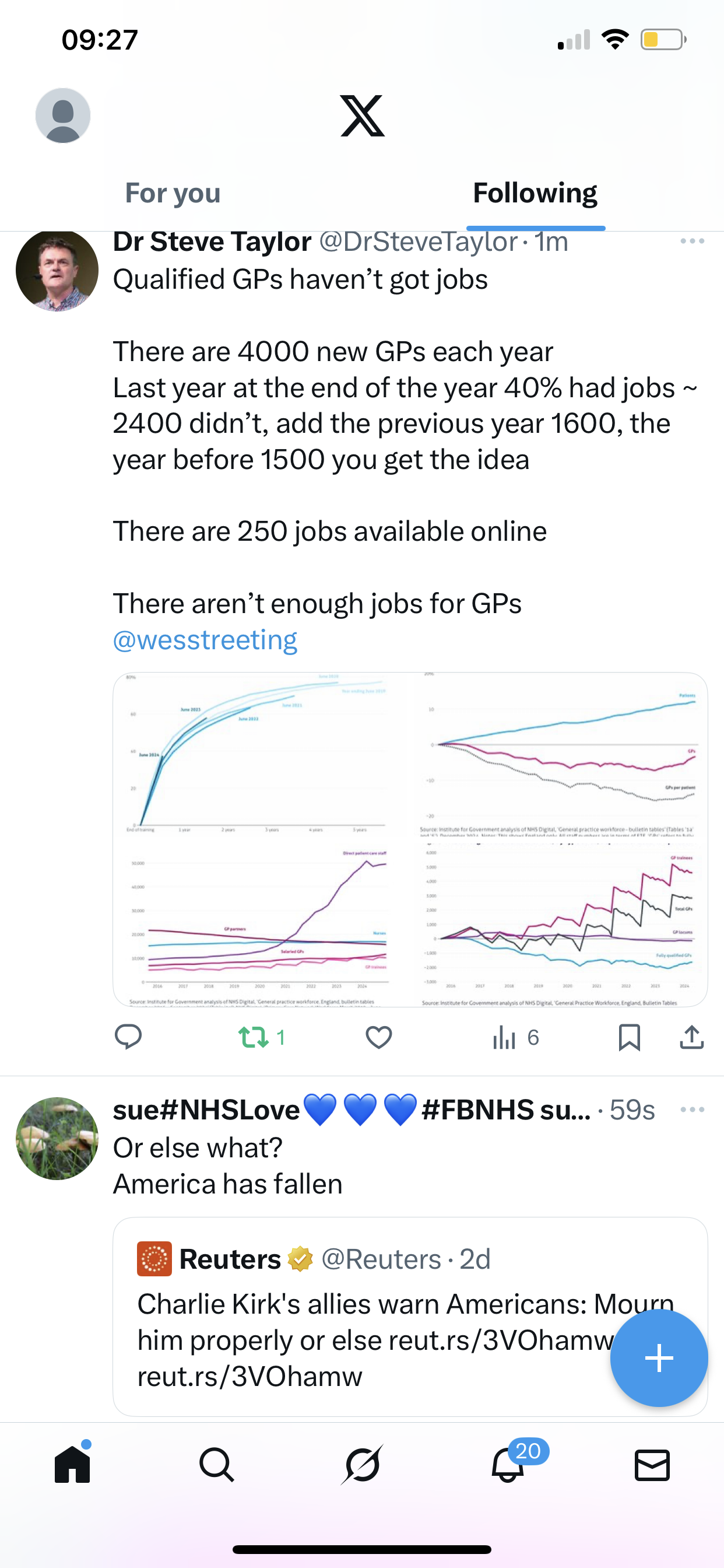
Task: Open the Search tab icon
Action: click(217, 1464)
